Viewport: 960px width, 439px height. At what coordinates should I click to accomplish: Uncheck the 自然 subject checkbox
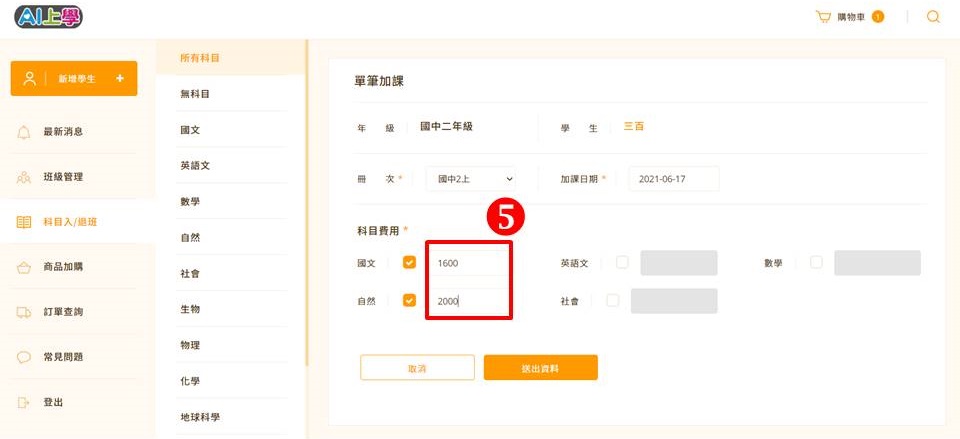pos(409,300)
